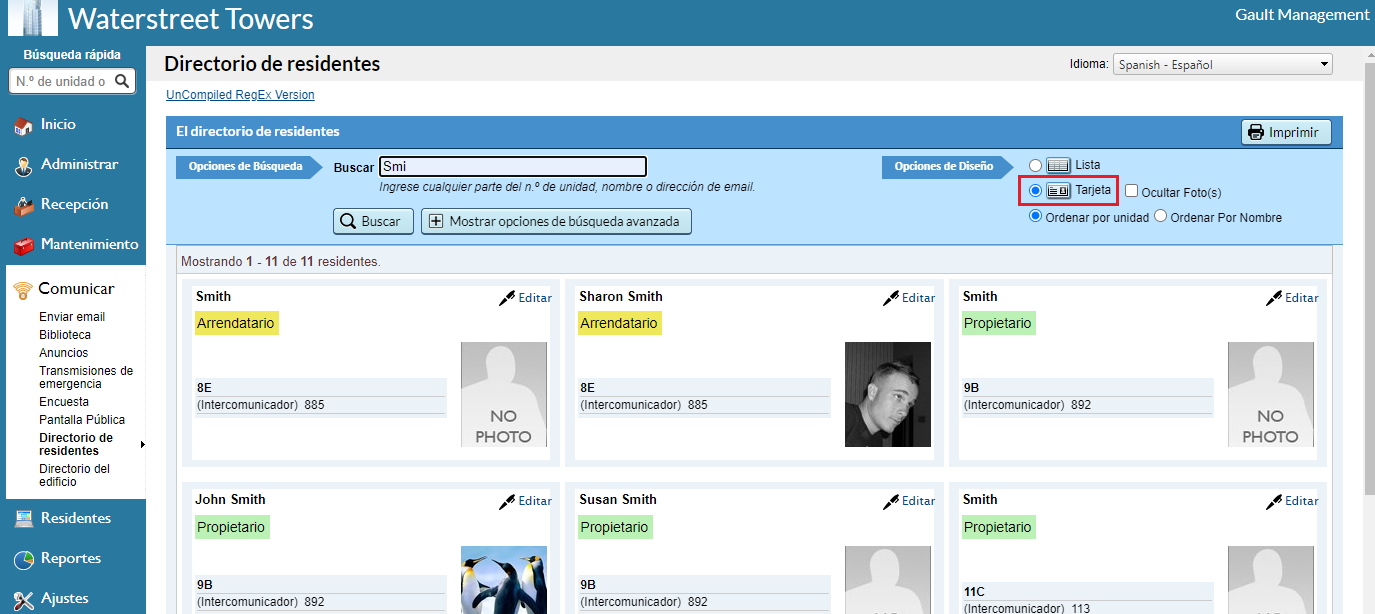Open Directorio del edificio
This screenshot has height=614, width=1375.
(x=75, y=475)
